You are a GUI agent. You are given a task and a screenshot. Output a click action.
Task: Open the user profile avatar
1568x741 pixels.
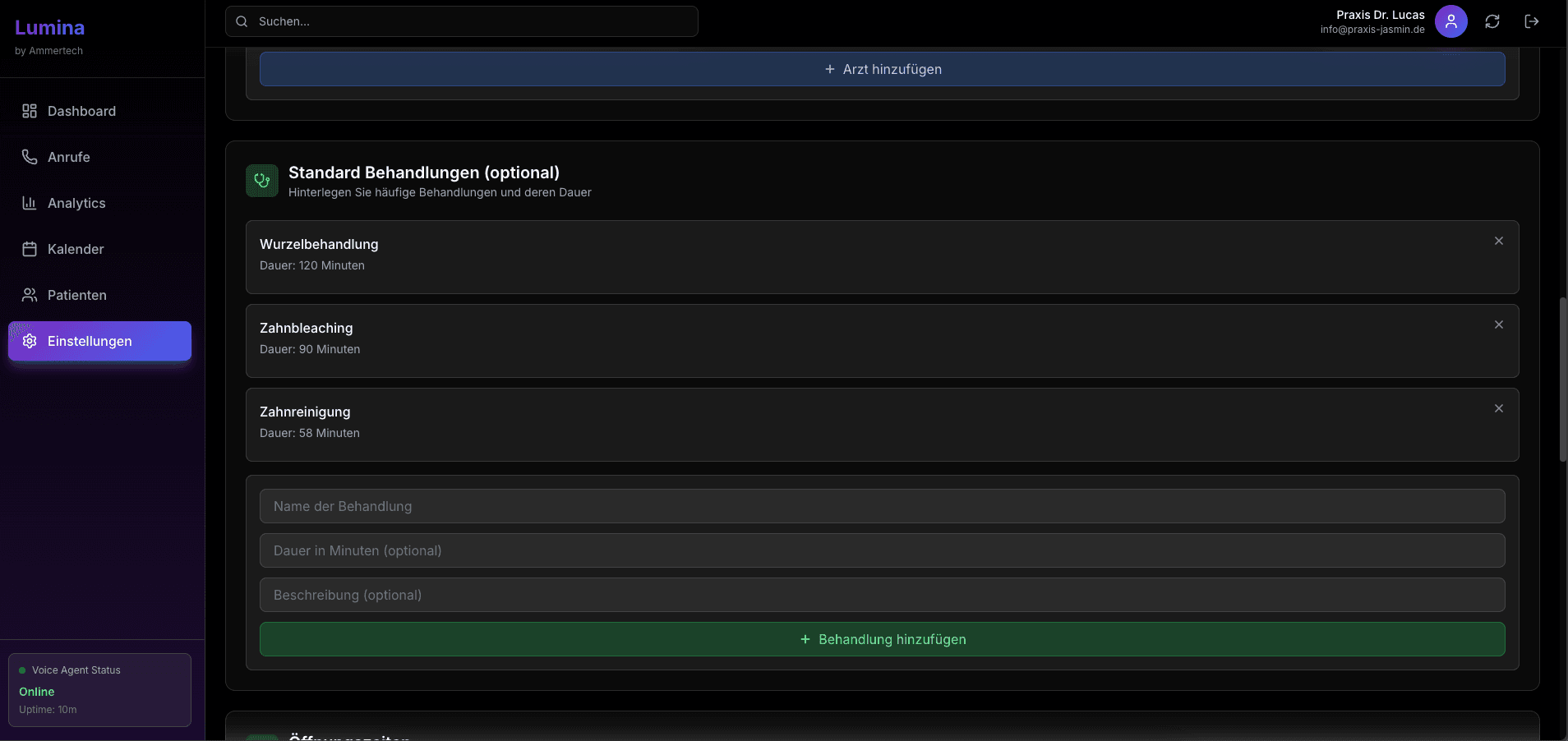(1450, 21)
